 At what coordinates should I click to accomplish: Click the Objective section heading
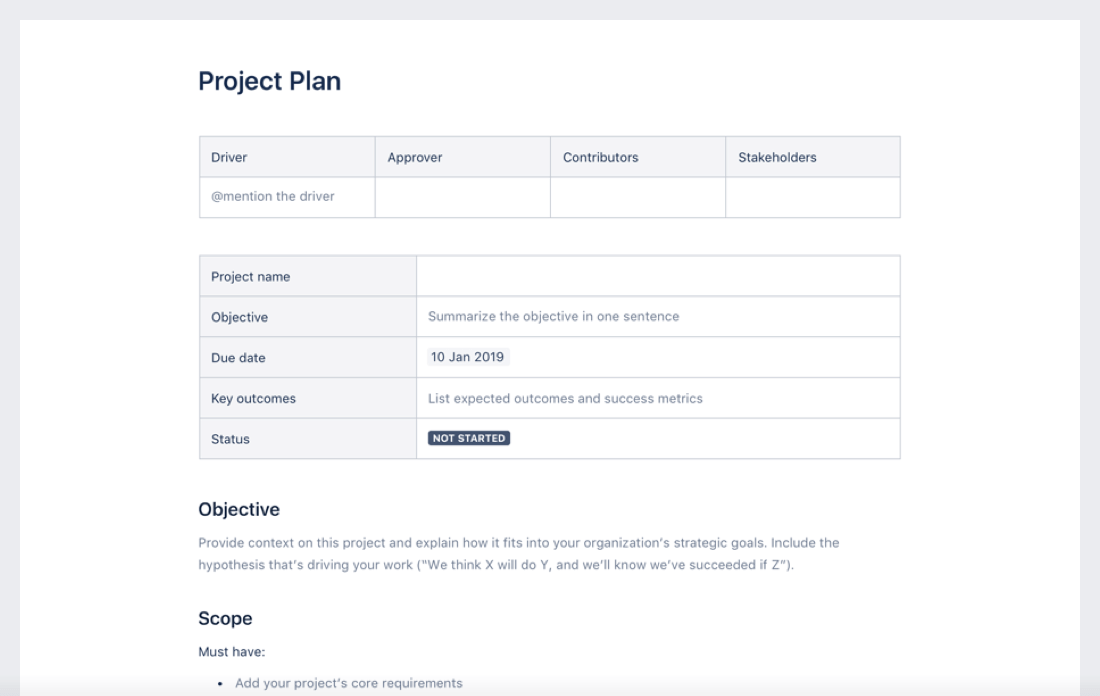(239, 510)
